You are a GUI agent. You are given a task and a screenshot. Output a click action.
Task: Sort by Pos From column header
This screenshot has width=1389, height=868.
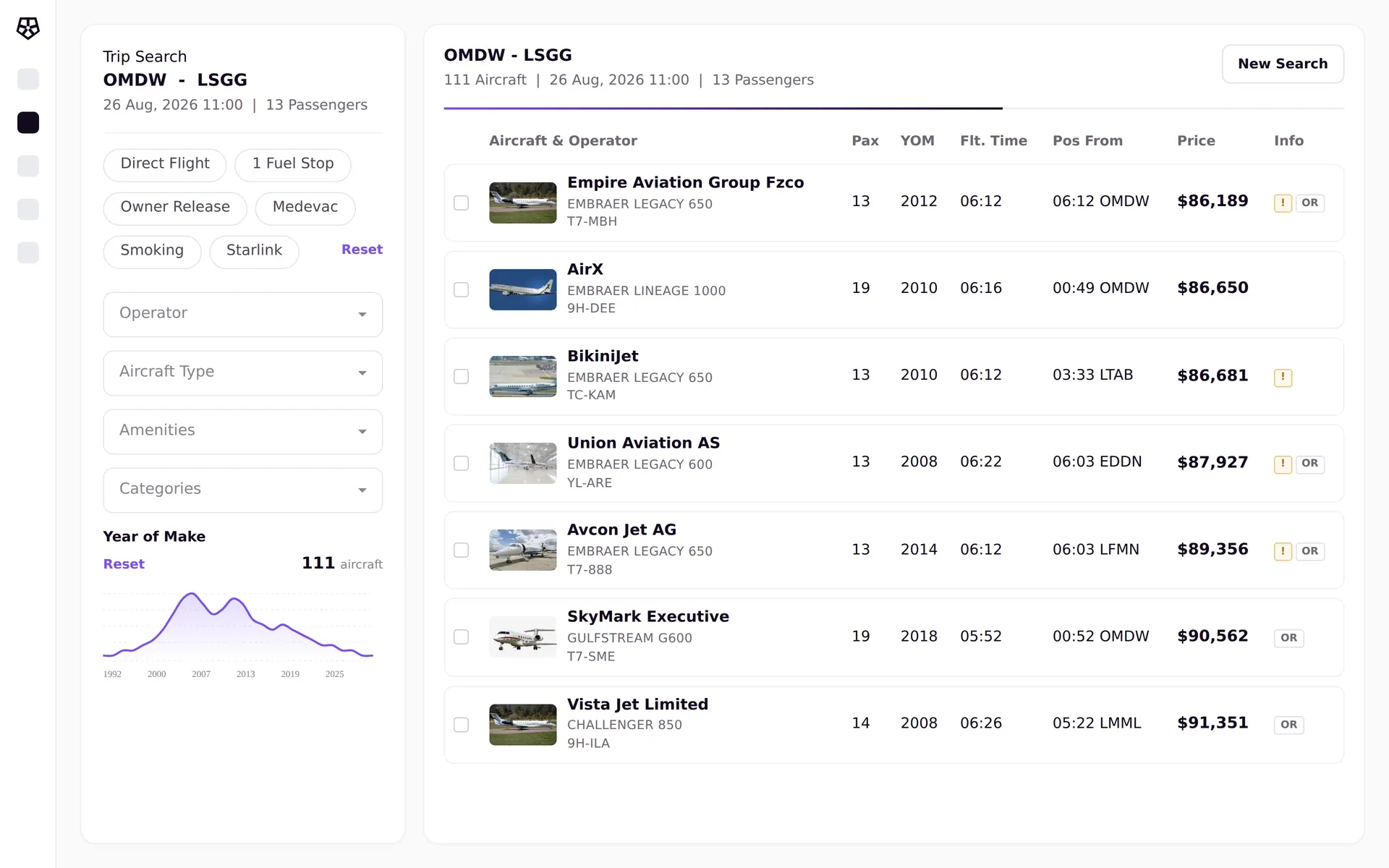click(1087, 141)
